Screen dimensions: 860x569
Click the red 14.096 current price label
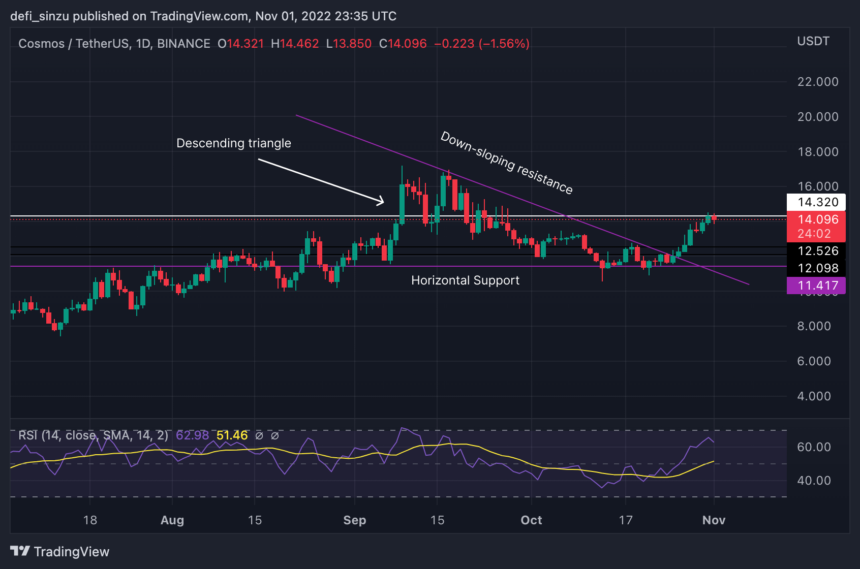click(x=814, y=222)
